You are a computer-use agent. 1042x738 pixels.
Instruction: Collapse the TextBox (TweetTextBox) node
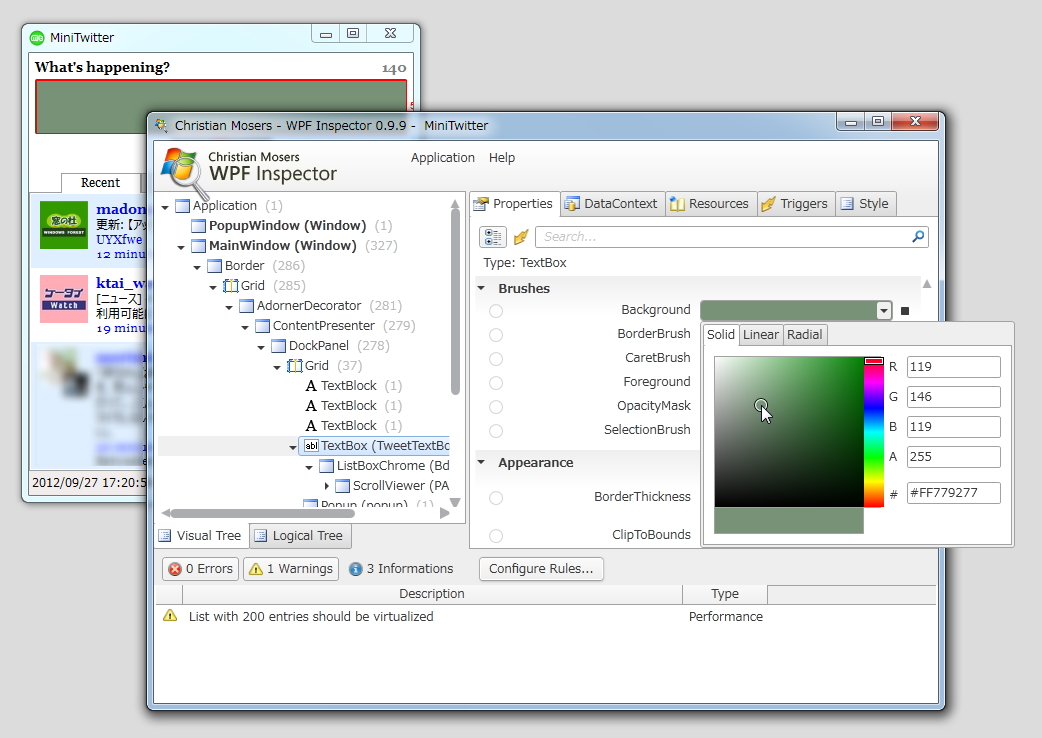pos(292,447)
